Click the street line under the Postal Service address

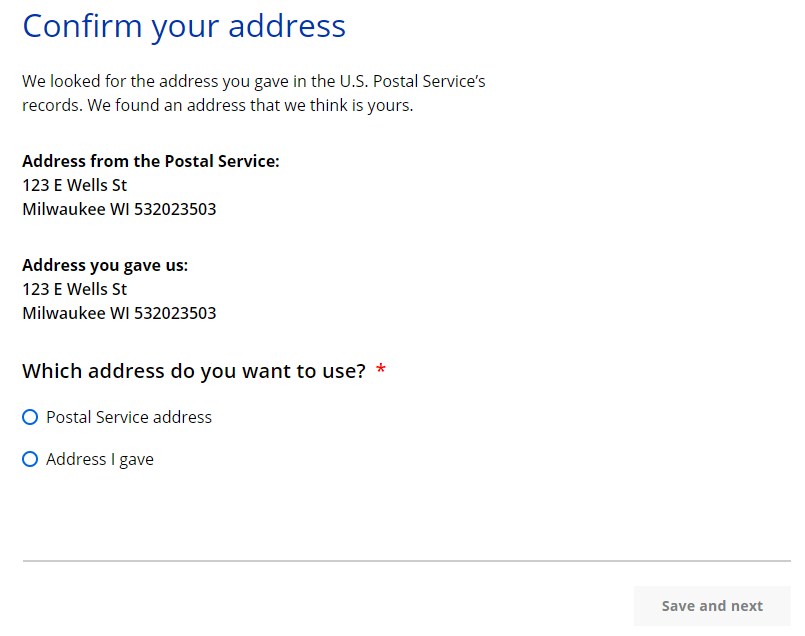point(74,185)
